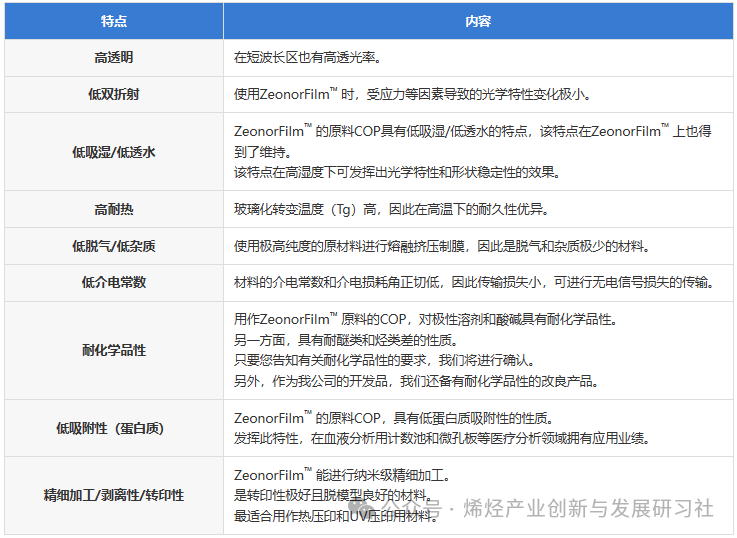Screen dimensions: 737x538
Task: Click the line 对极性溶剂和酸碱具有耐化学品性
Action: pos(425,319)
